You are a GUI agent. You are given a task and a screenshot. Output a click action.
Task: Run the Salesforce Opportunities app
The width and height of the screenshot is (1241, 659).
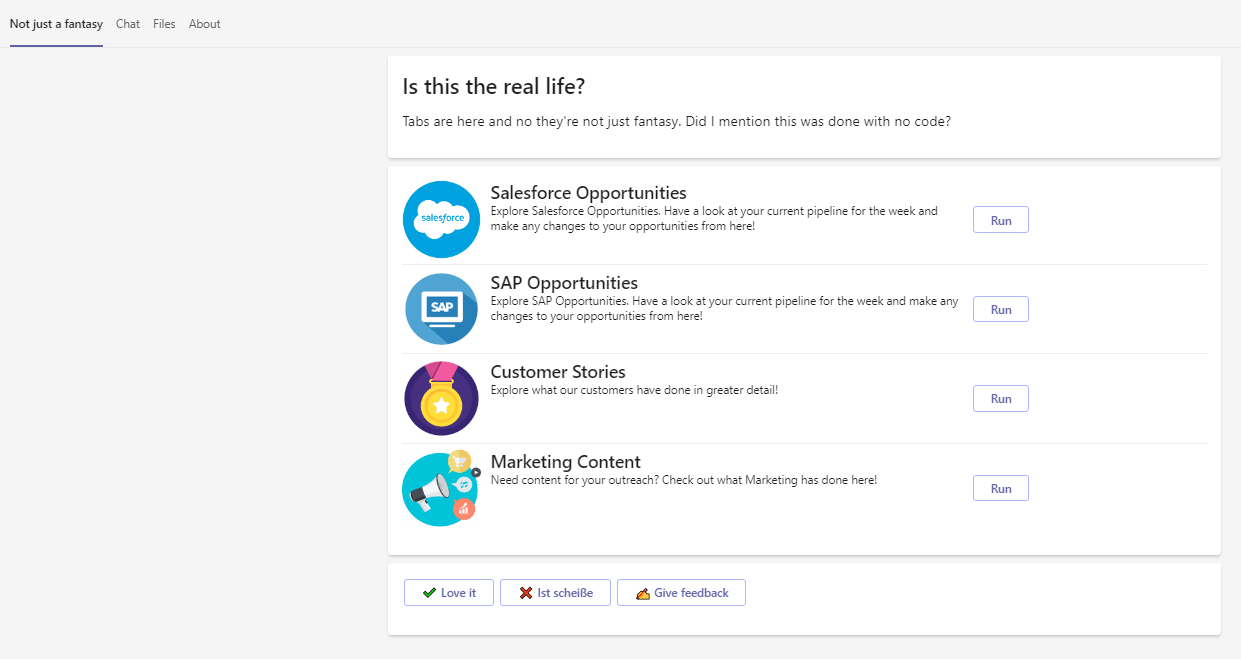pos(1000,220)
